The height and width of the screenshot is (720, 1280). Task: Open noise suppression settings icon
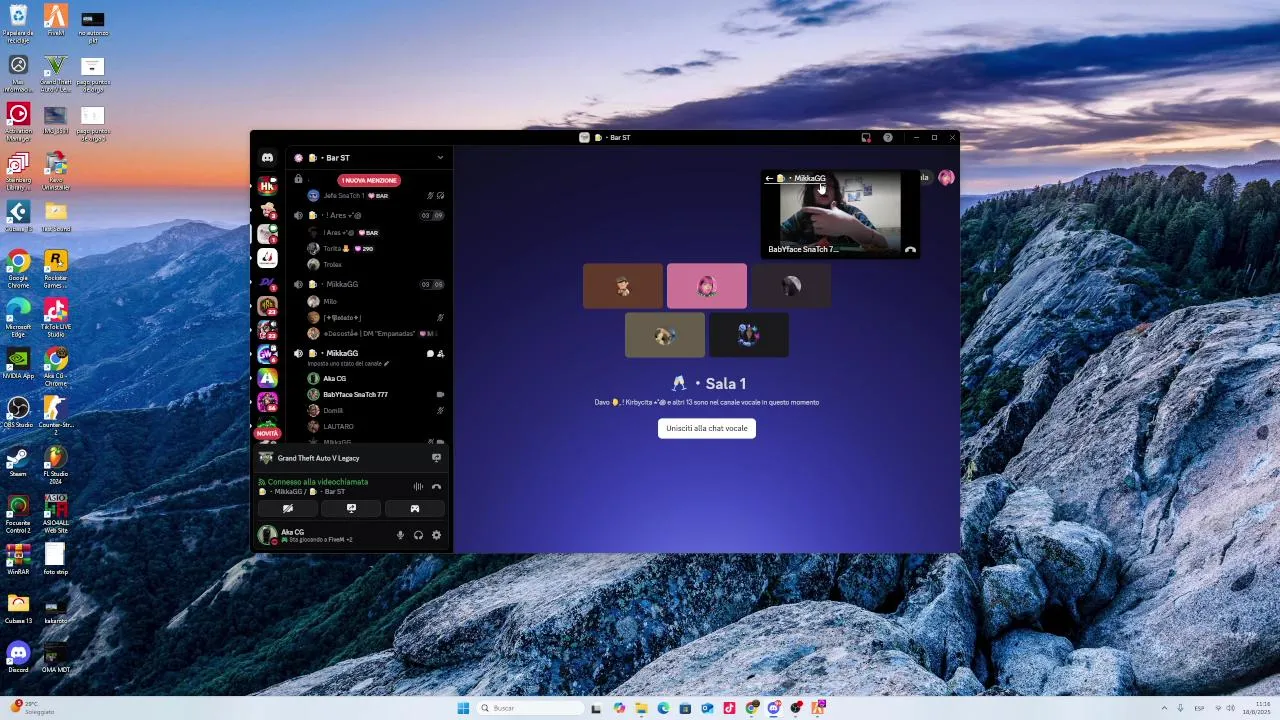418,487
